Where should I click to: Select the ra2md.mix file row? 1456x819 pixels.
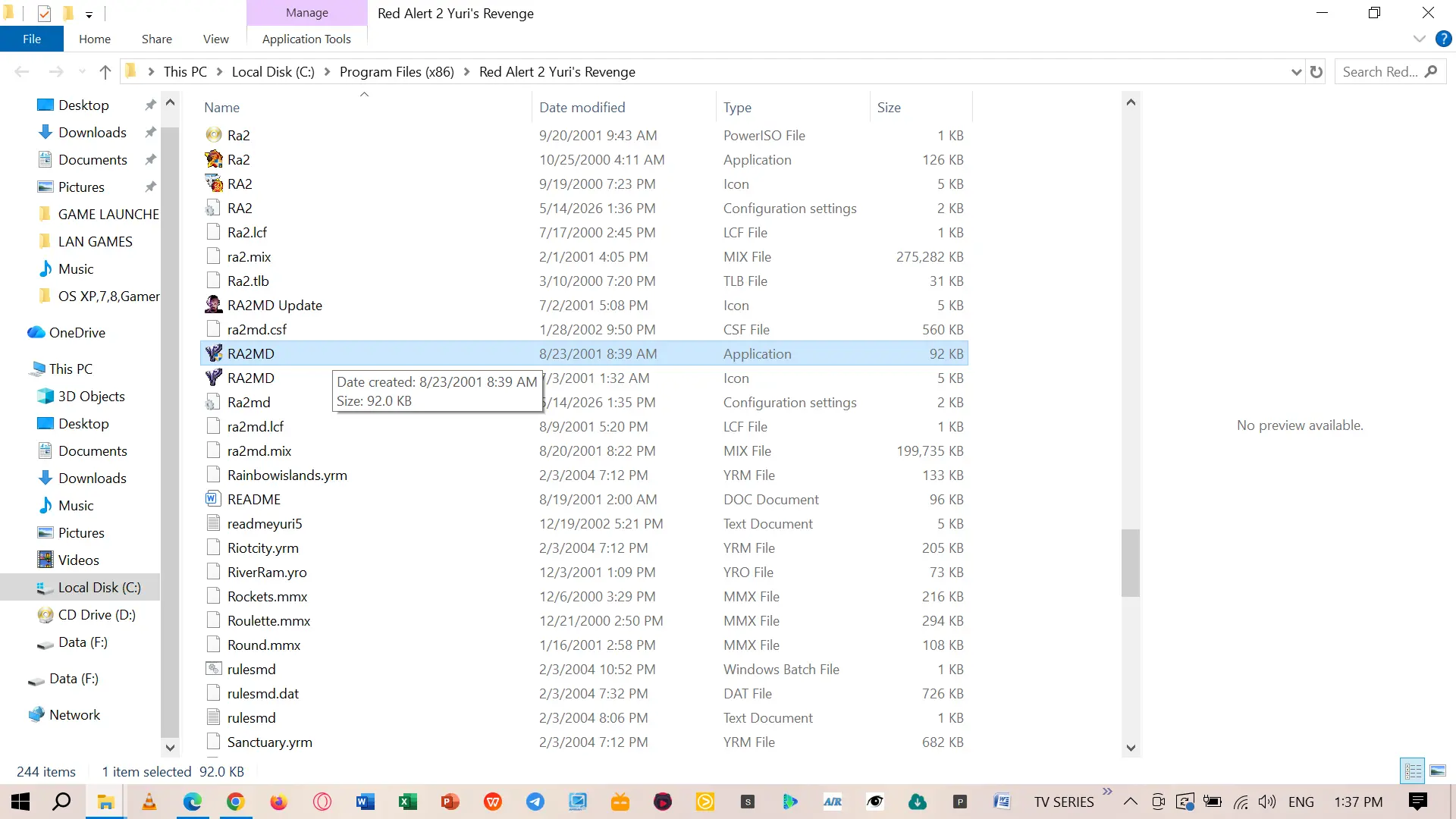click(x=584, y=450)
